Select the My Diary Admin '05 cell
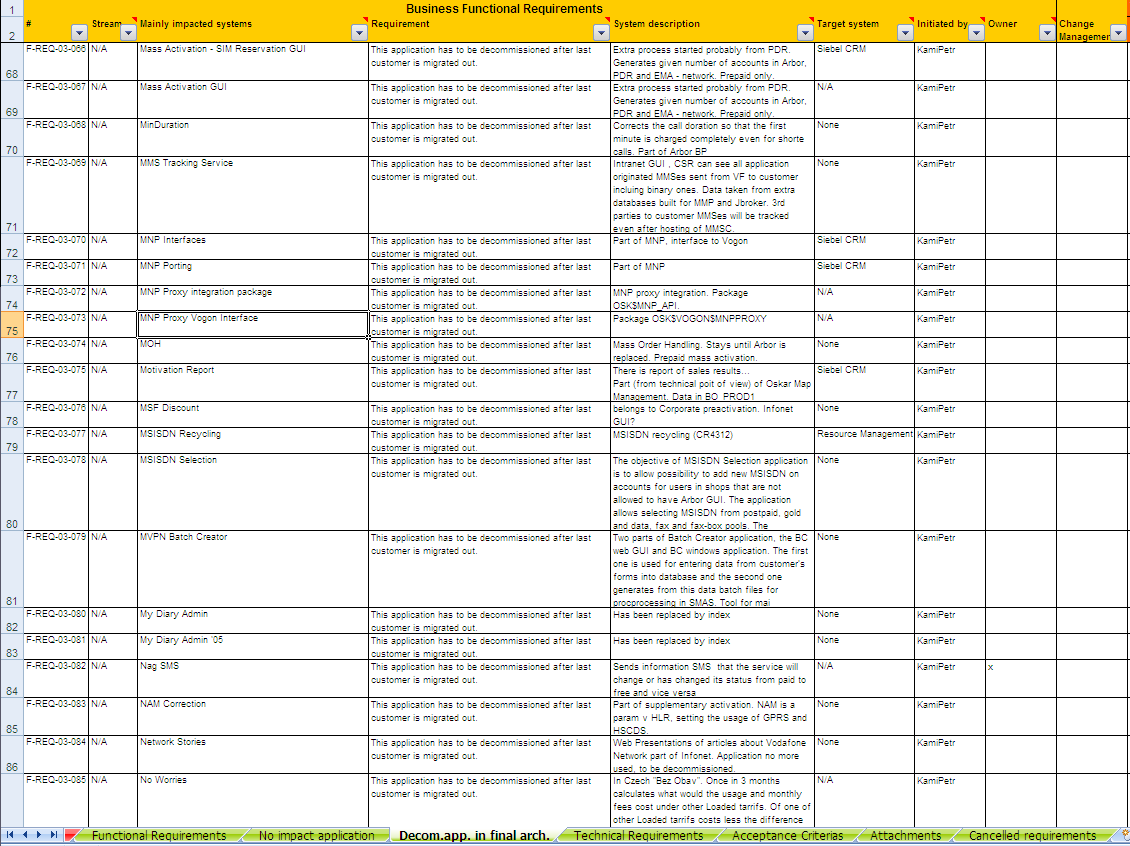This screenshot has height=846, width=1130. coord(252,646)
